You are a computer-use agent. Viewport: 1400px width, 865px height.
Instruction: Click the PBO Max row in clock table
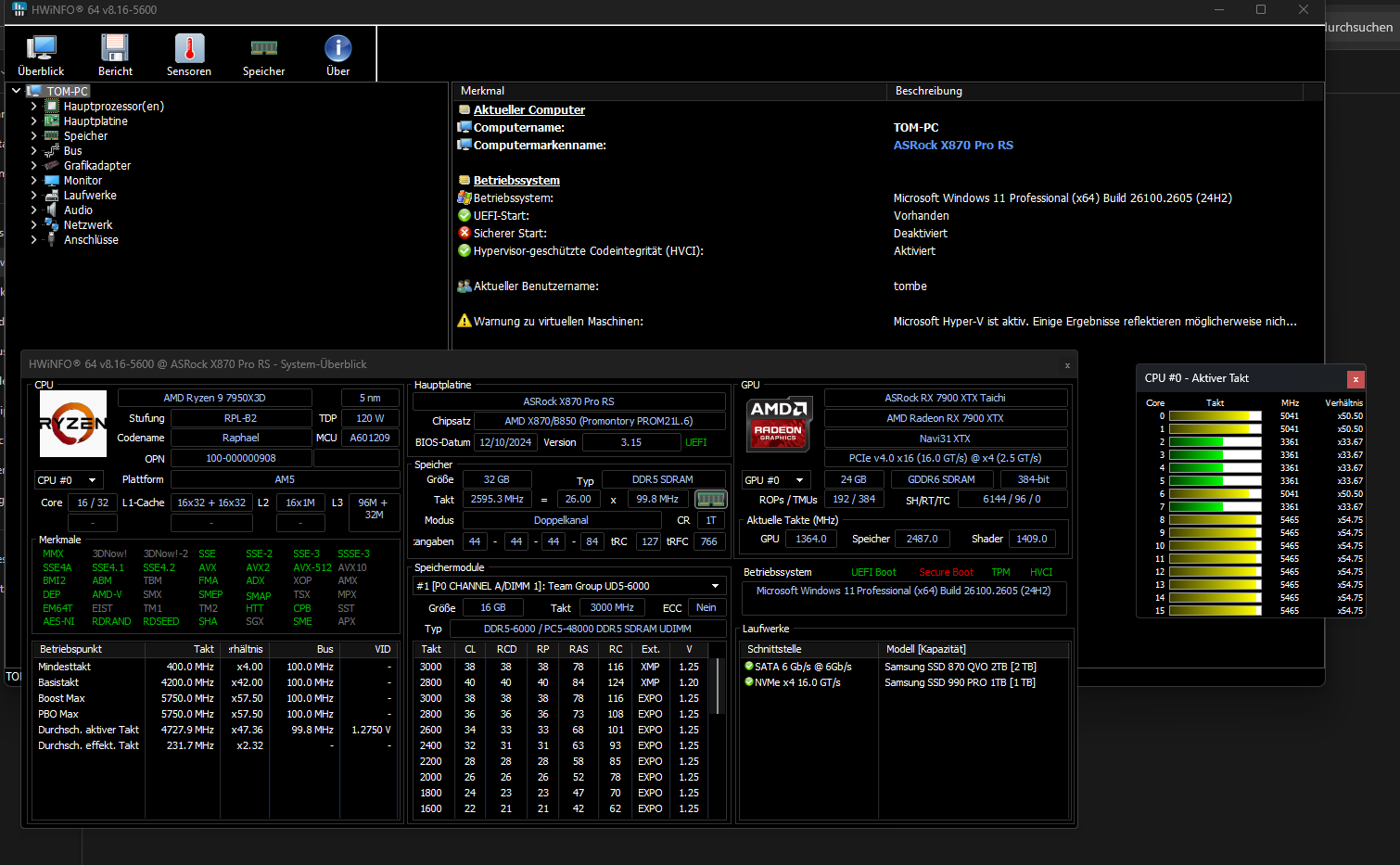coord(215,714)
